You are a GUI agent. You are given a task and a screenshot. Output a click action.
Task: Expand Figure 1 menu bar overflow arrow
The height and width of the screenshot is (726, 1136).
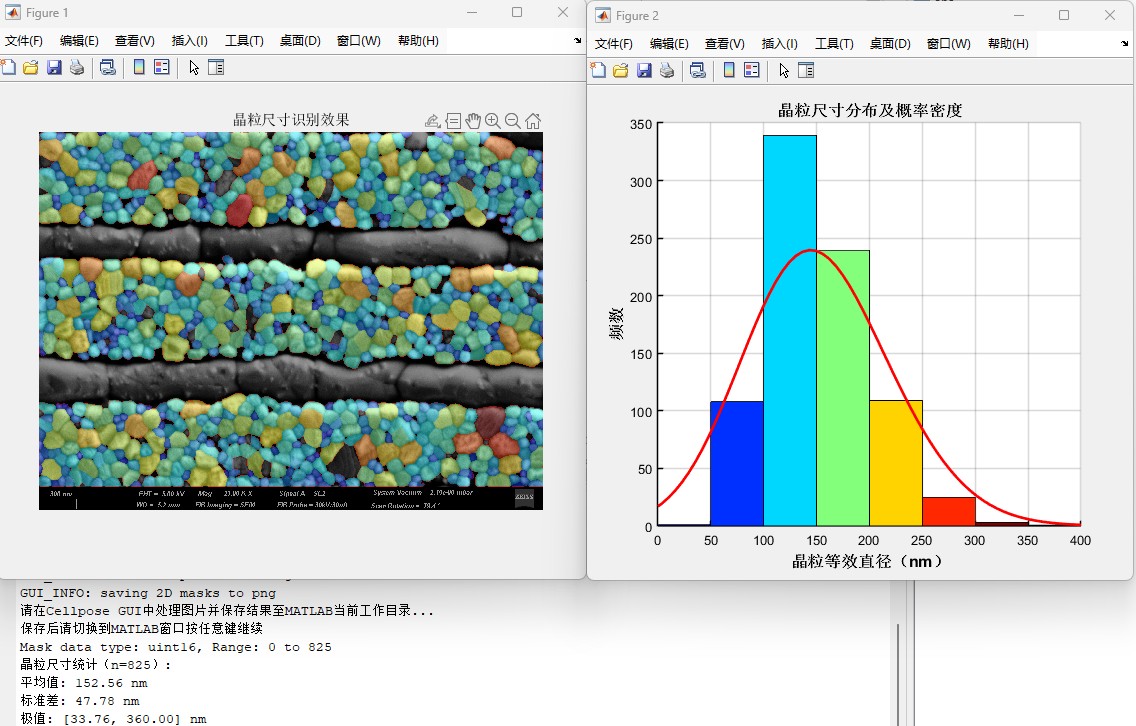[x=577, y=41]
